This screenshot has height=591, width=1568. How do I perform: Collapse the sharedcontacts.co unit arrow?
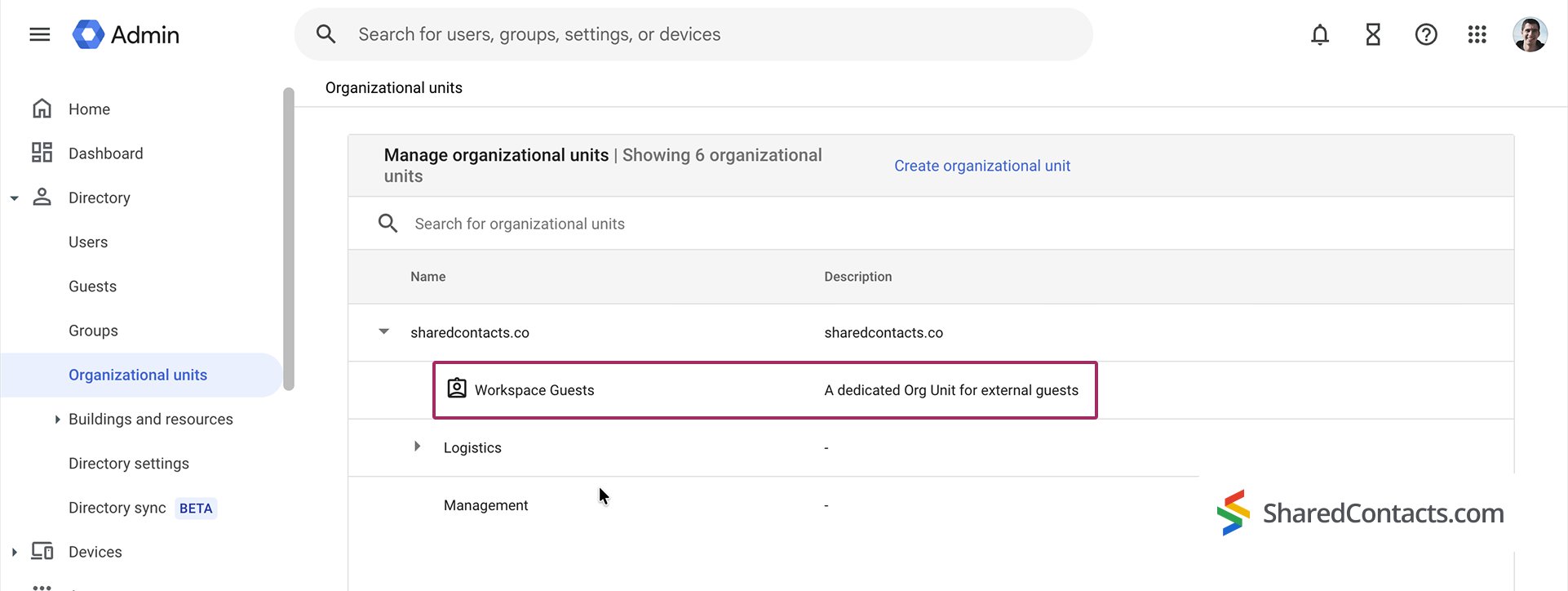click(x=383, y=331)
